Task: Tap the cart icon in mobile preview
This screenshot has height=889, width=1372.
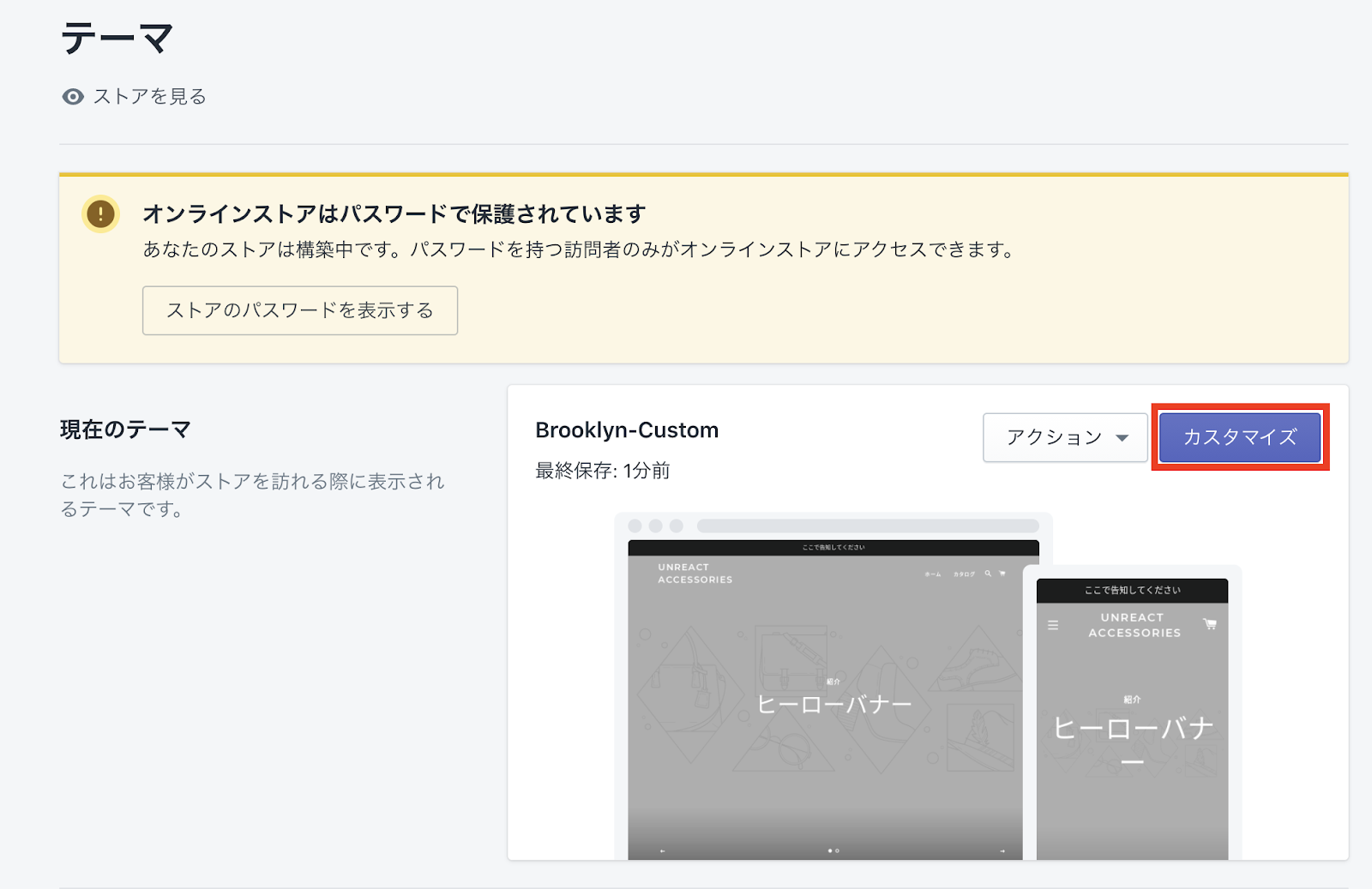Action: [x=1210, y=624]
